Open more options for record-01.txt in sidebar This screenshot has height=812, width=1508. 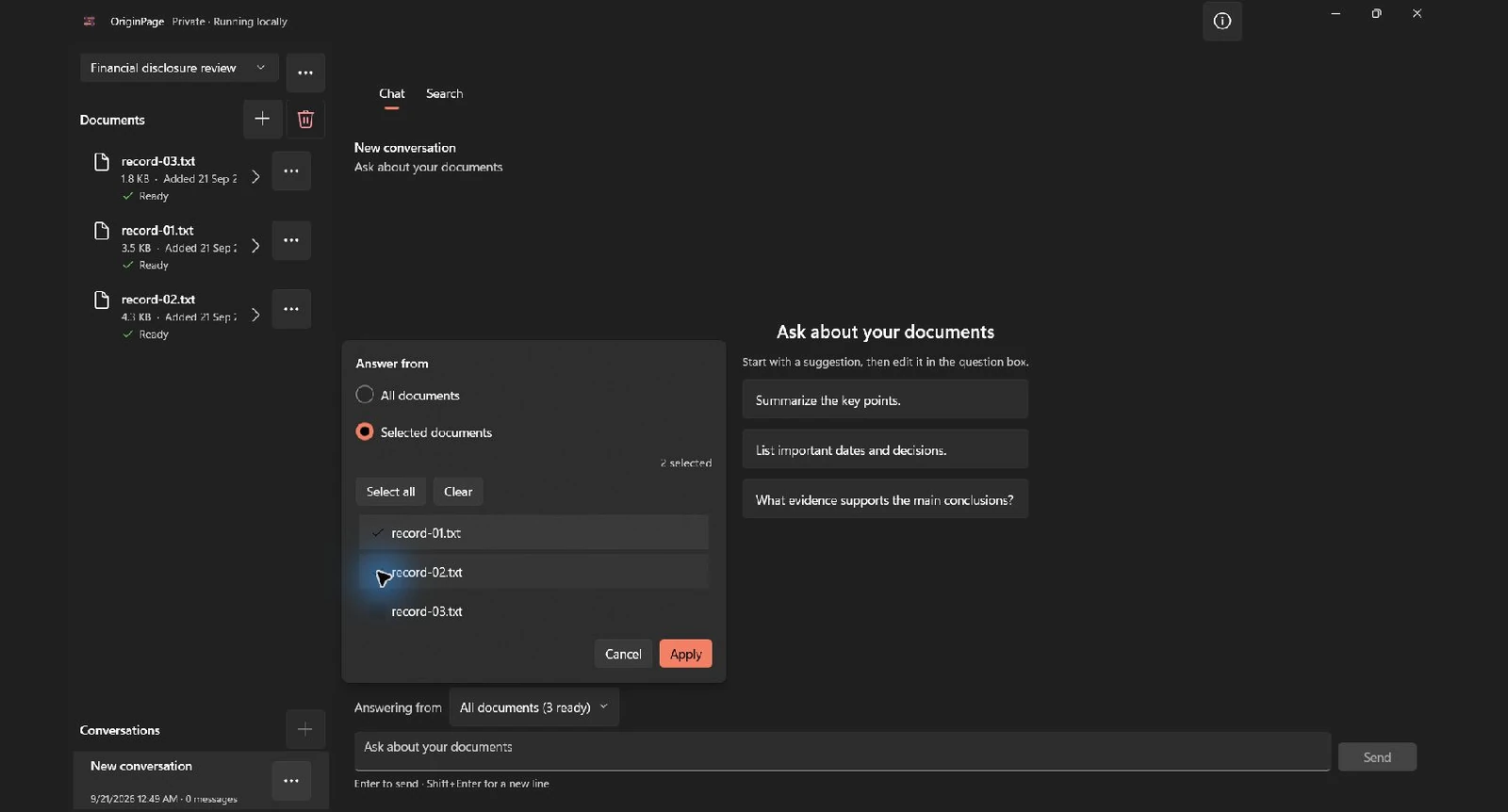tap(291, 240)
